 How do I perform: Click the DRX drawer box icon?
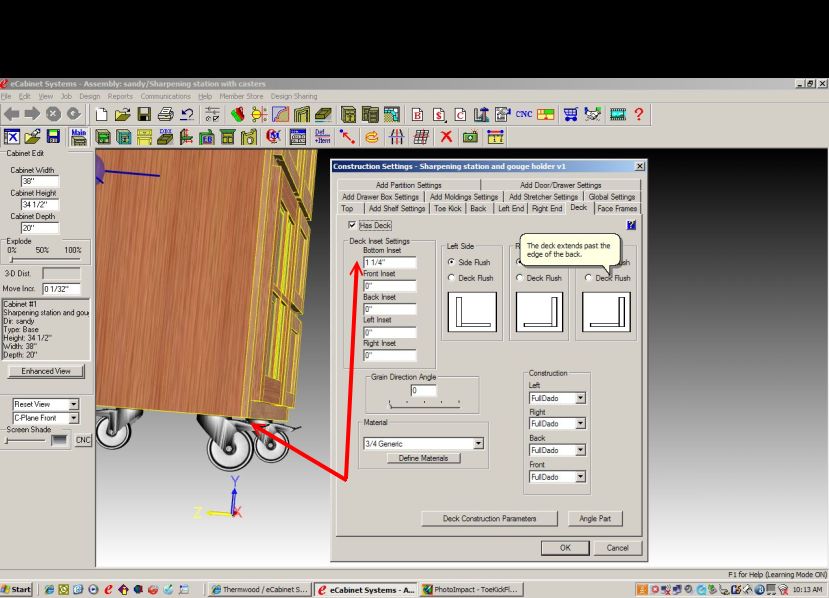[x=165, y=137]
